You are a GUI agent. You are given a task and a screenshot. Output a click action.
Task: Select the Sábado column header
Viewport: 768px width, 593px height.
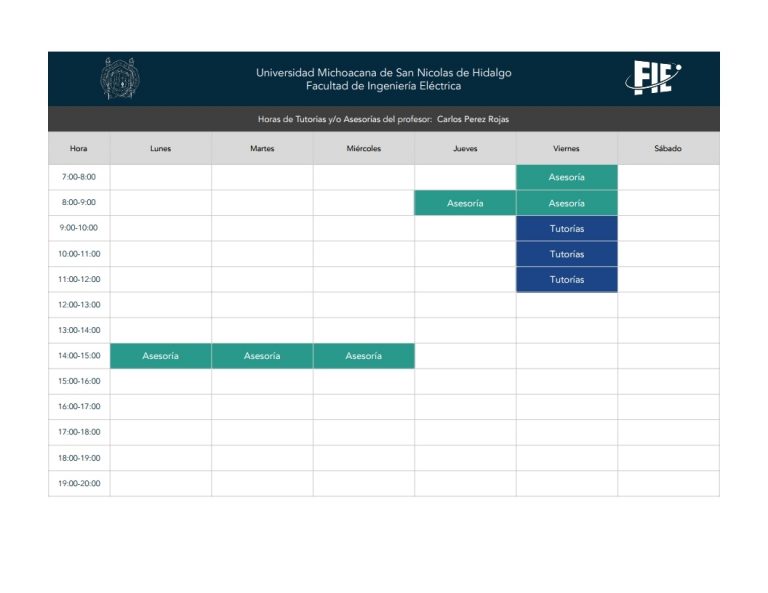pyautogui.click(x=669, y=148)
